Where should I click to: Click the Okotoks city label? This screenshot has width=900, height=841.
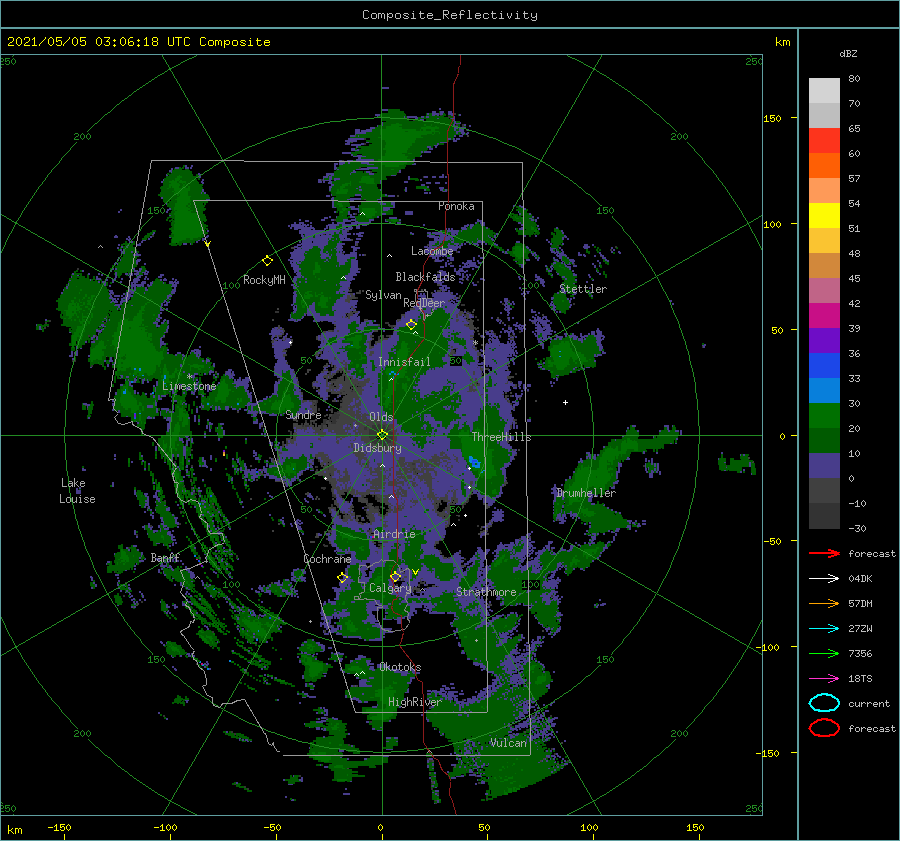[x=400, y=667]
